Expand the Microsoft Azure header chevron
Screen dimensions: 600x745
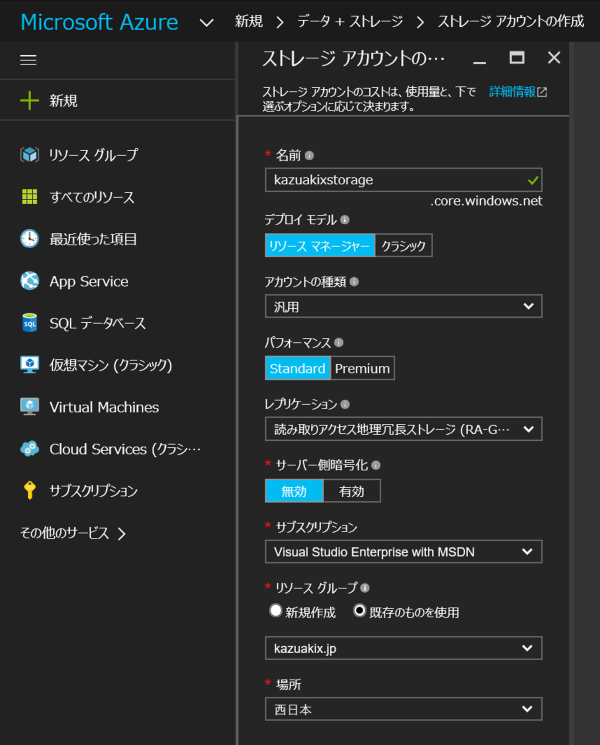click(x=207, y=22)
